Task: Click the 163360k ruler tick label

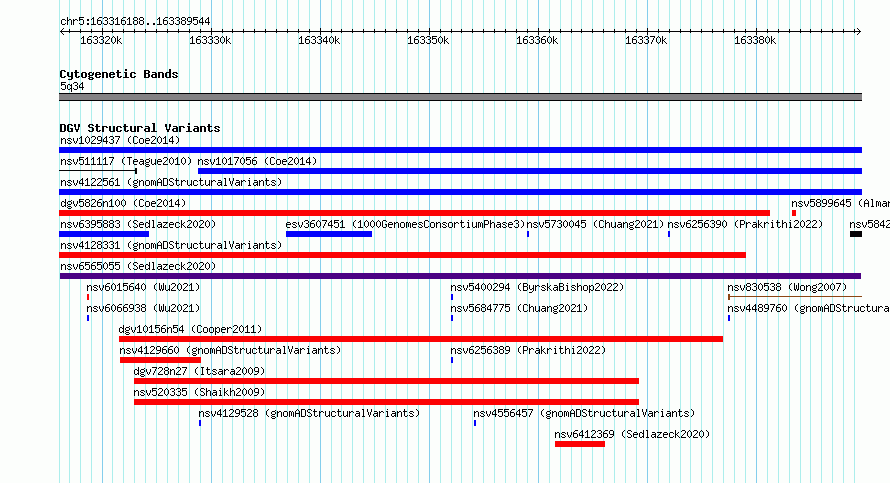Action: [x=537, y=40]
